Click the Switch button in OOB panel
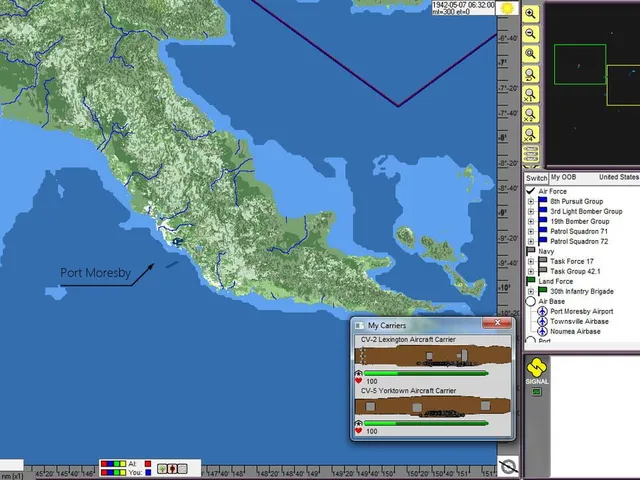The image size is (640, 480). point(536,178)
